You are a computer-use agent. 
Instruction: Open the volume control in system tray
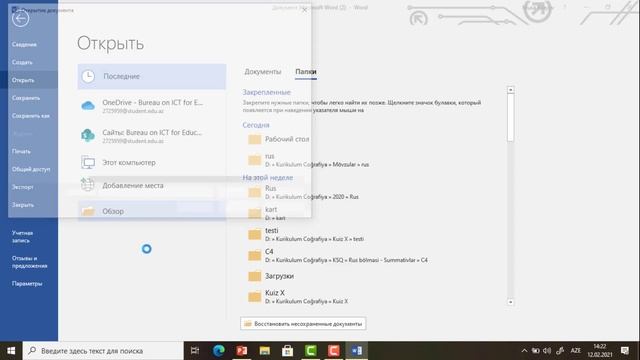[x=547, y=351]
